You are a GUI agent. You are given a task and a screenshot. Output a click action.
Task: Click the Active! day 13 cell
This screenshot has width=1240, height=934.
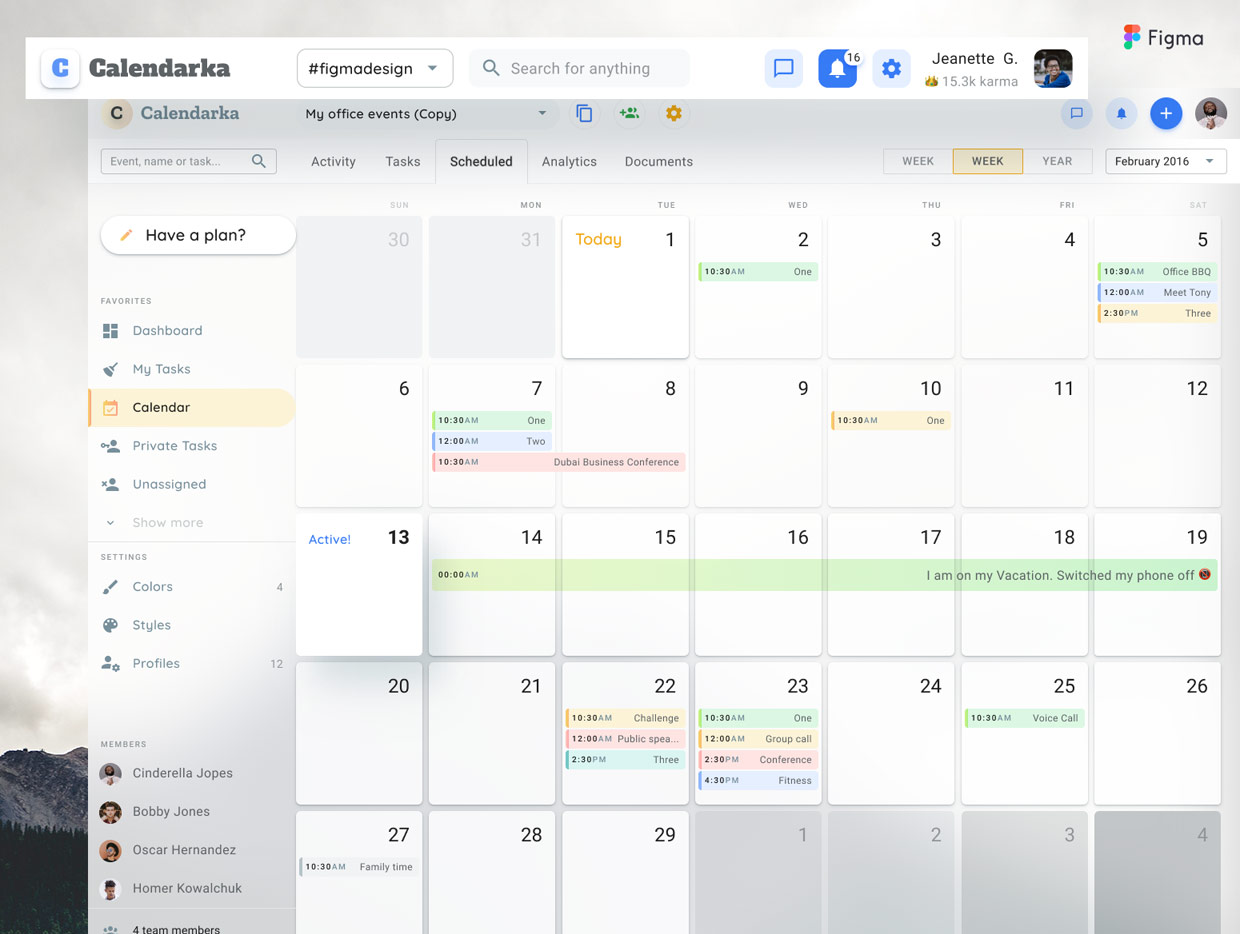tap(359, 585)
